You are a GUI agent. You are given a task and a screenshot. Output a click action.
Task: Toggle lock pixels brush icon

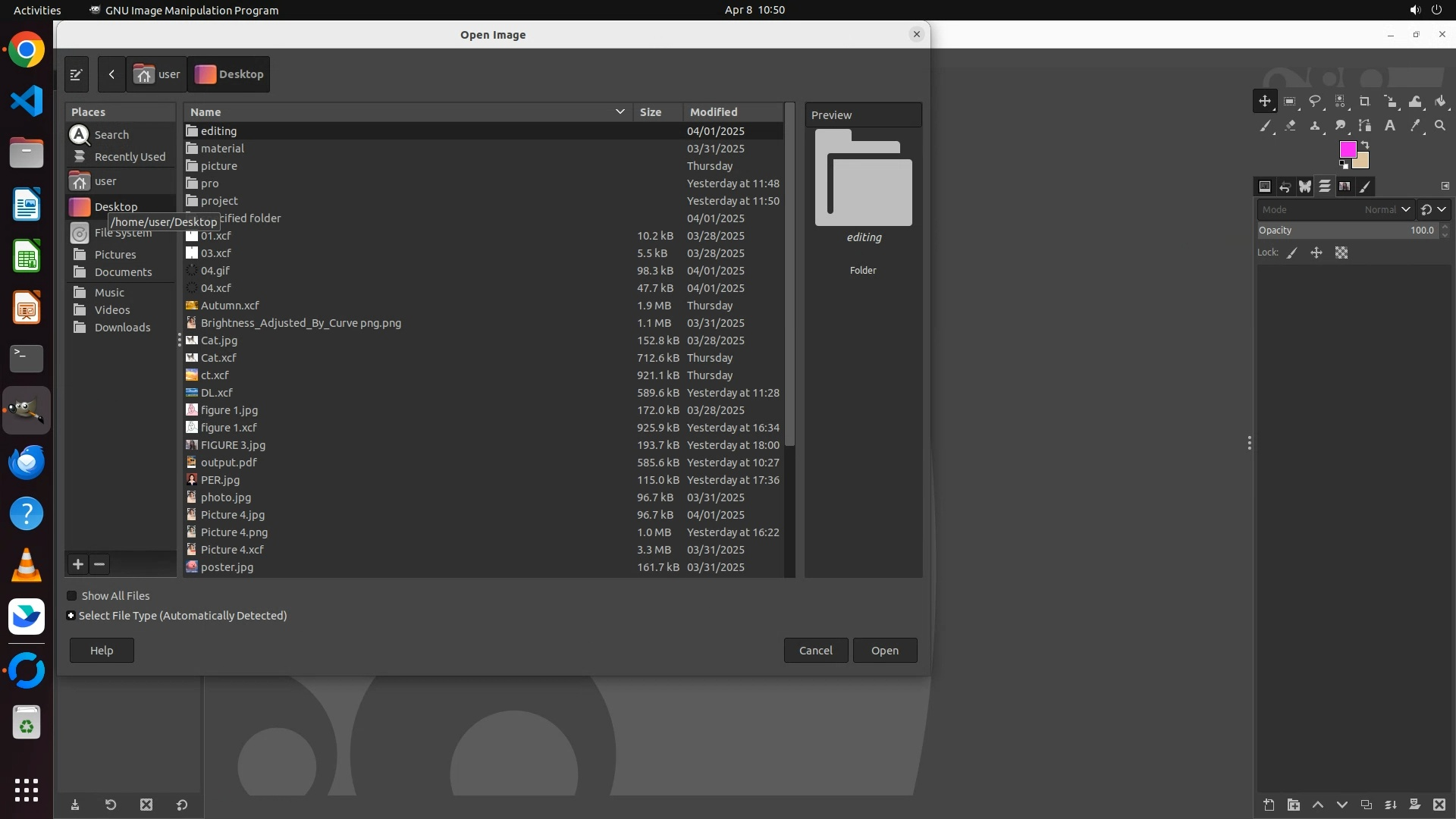[1292, 253]
